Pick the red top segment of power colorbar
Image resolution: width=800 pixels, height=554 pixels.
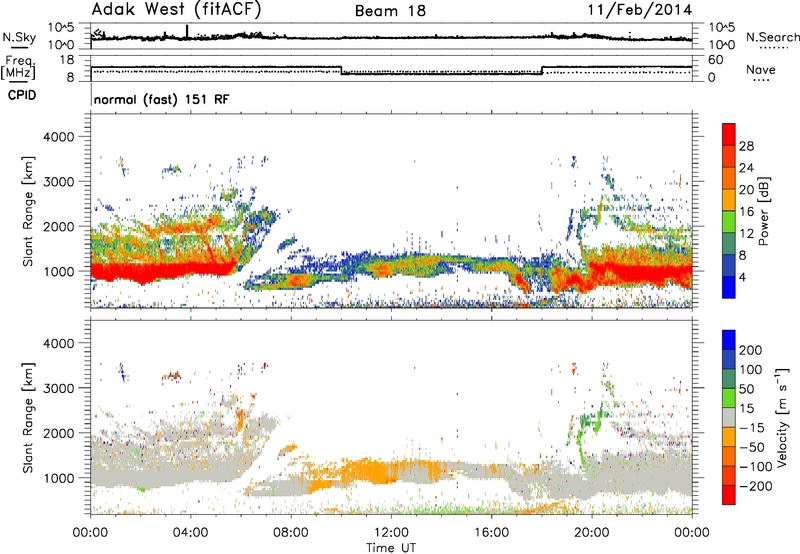[x=729, y=135]
